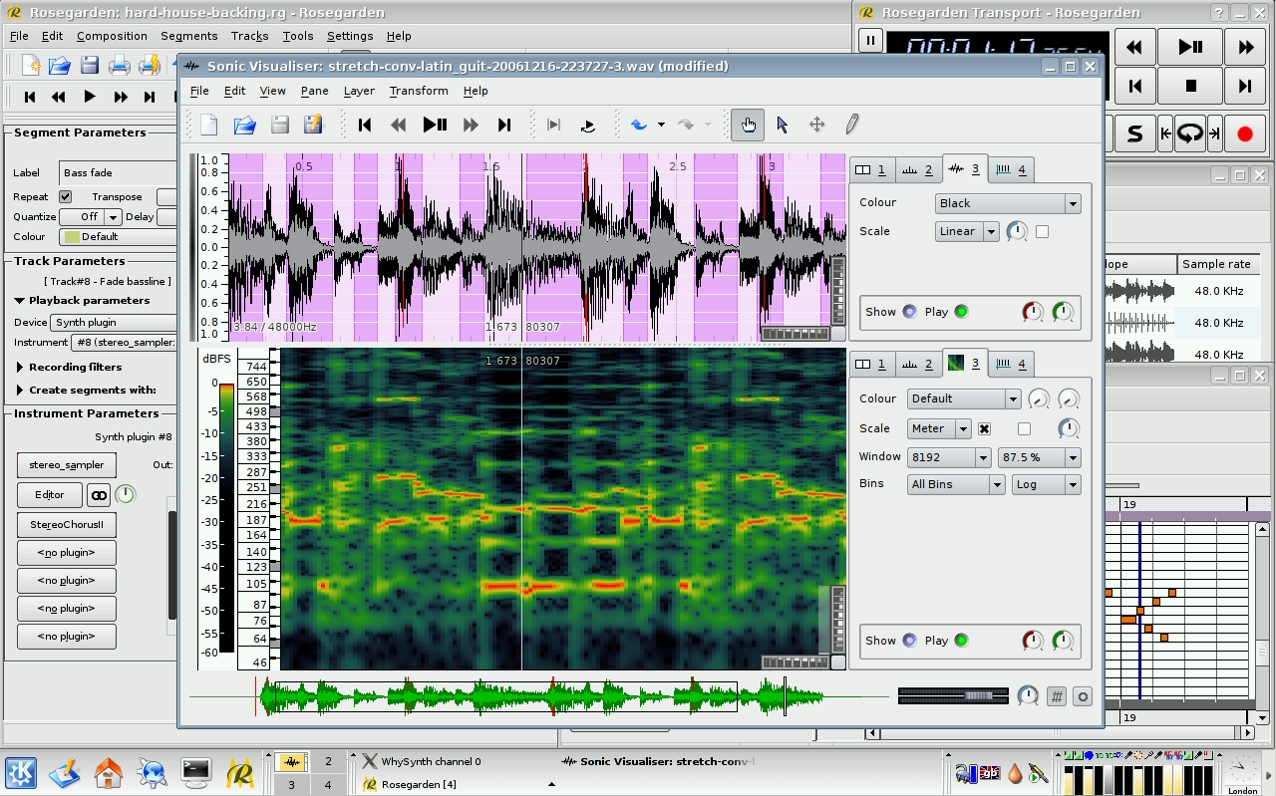Open waveform Scale dropdown showing Linear
The width and height of the screenshot is (1276, 796).
pos(967,231)
